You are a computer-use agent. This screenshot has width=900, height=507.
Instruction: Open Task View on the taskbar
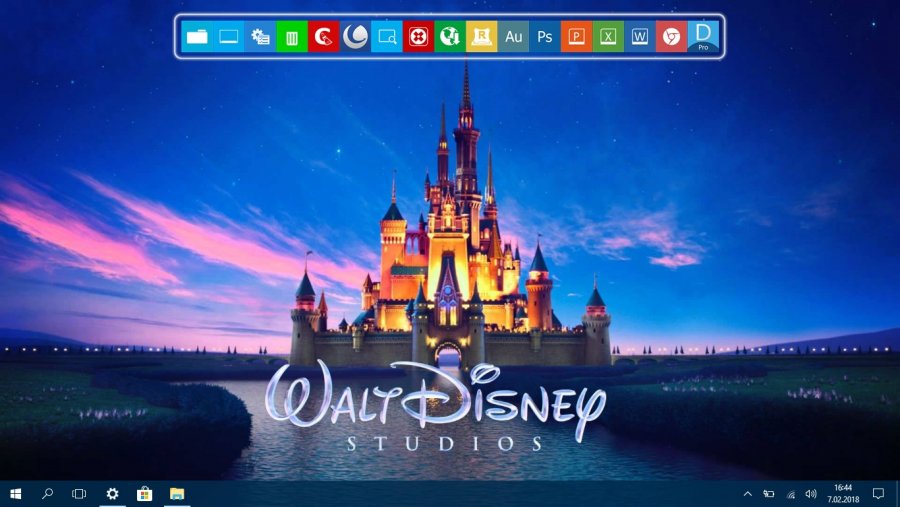pos(79,494)
